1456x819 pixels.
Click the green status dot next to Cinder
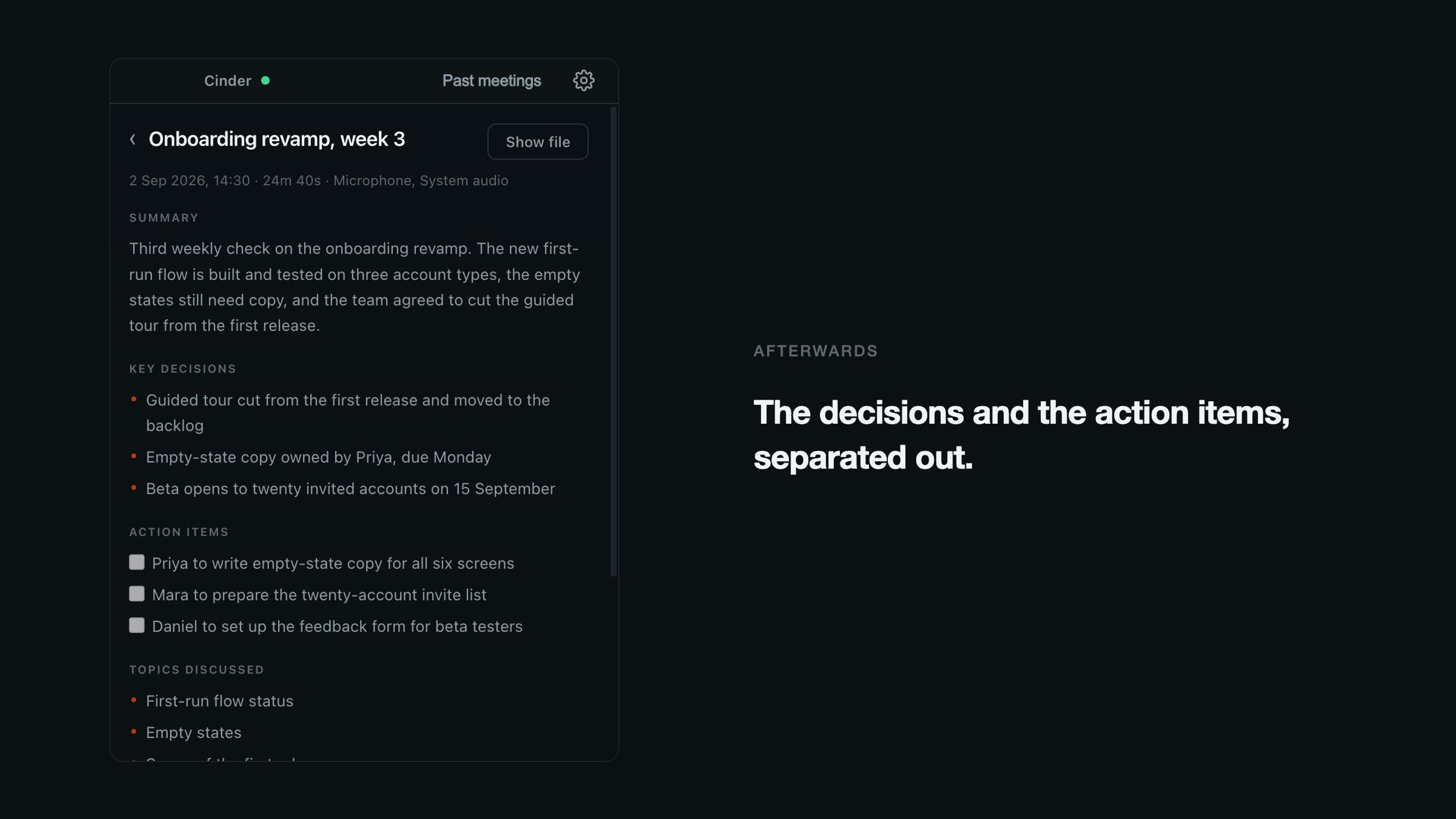pyautogui.click(x=265, y=81)
